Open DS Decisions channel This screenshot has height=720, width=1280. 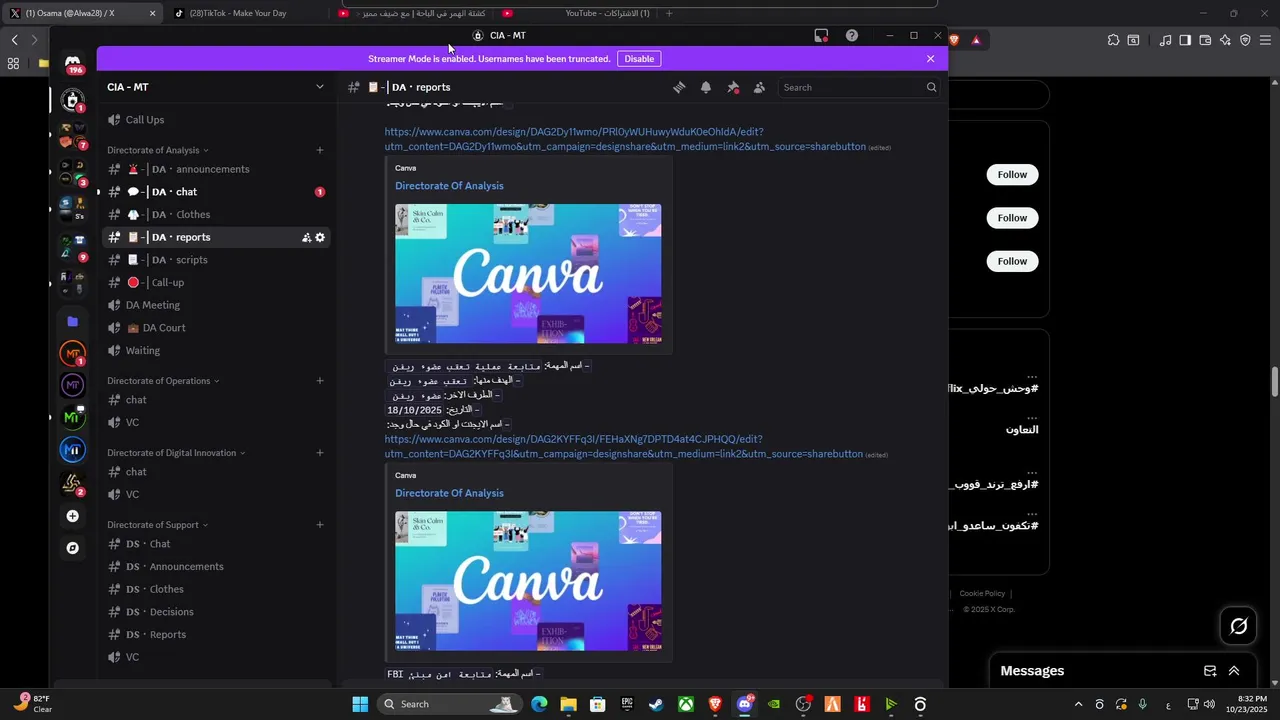(215, 612)
